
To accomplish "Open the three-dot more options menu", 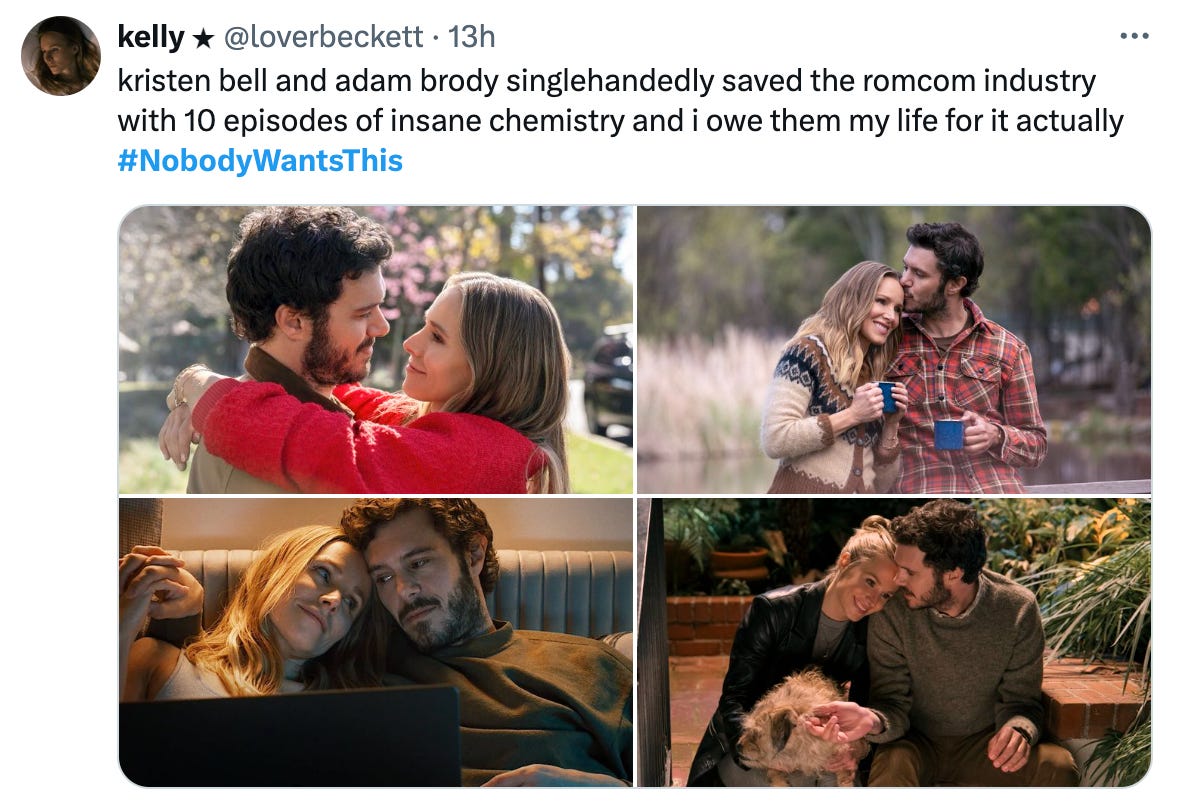I will point(1134,36).
